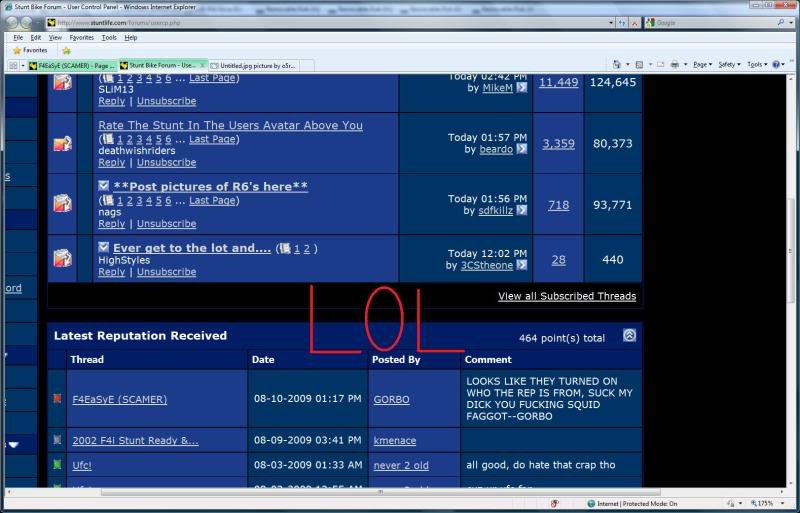Screen dimensions: 800x513
Task: Tick checkbox beside Post pictures of R6's thread
Action: 104,185
